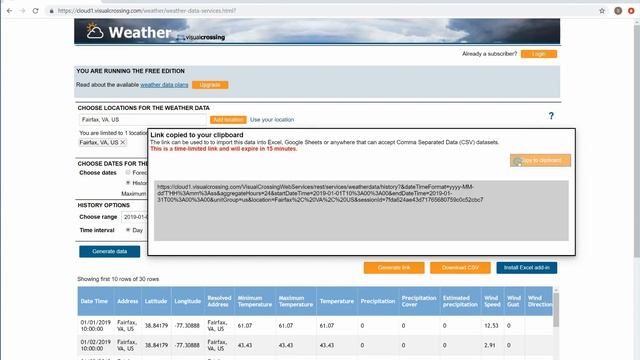The height and width of the screenshot is (360, 640).
Task: Bookmark this page with the star icon
Action: pos(602,11)
